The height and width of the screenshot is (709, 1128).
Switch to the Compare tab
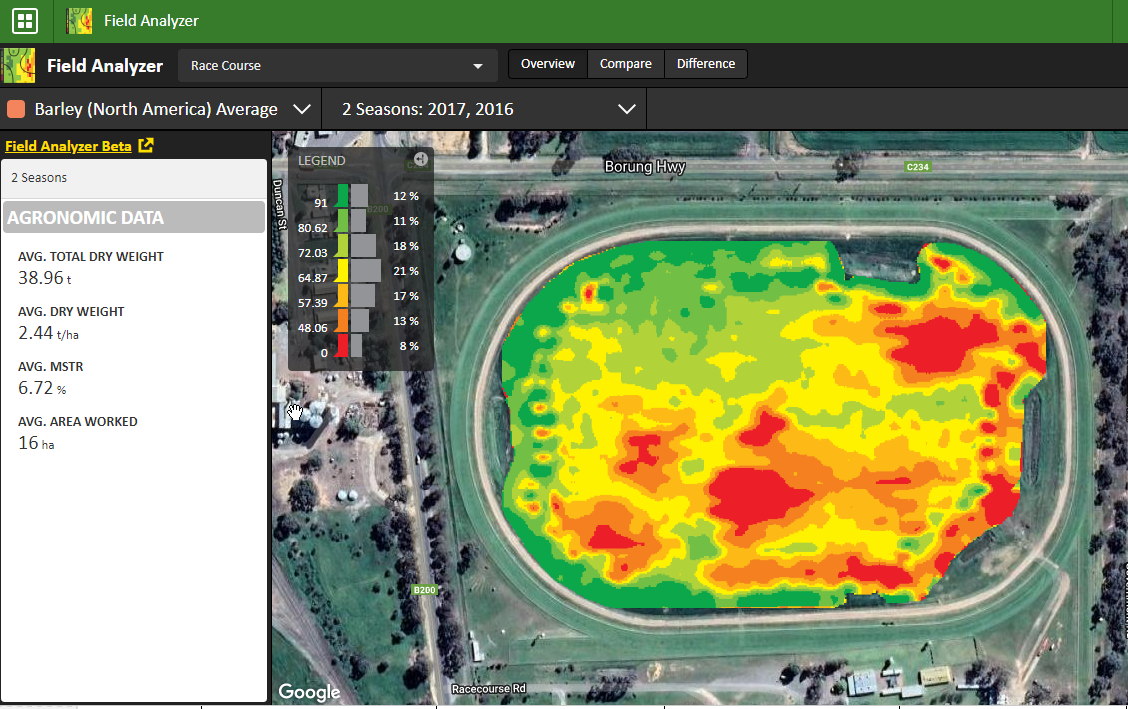626,64
